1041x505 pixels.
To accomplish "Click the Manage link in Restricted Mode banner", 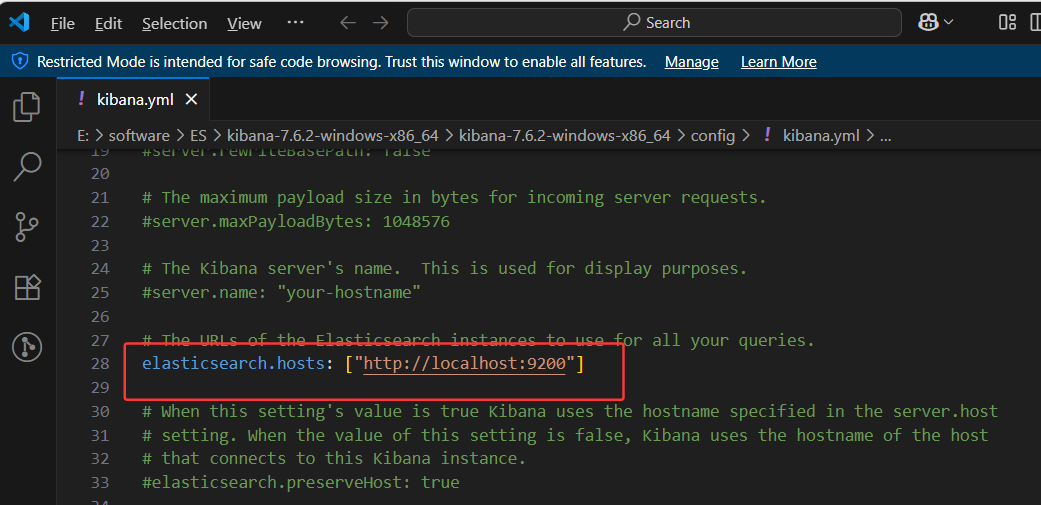I will [x=691, y=62].
